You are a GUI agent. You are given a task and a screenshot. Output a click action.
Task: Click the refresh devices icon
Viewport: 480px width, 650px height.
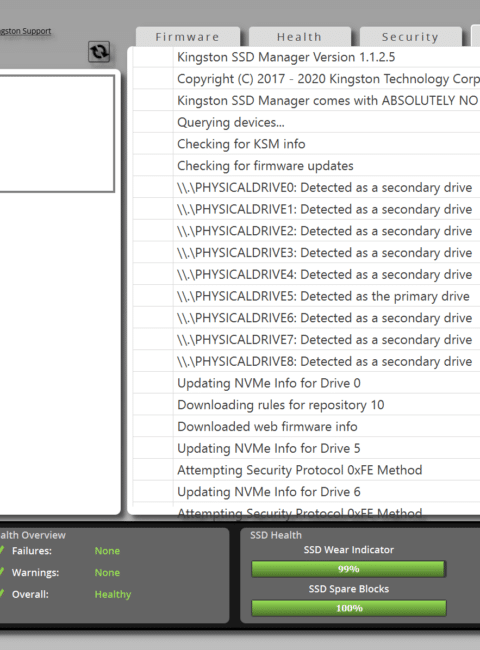coord(99,52)
